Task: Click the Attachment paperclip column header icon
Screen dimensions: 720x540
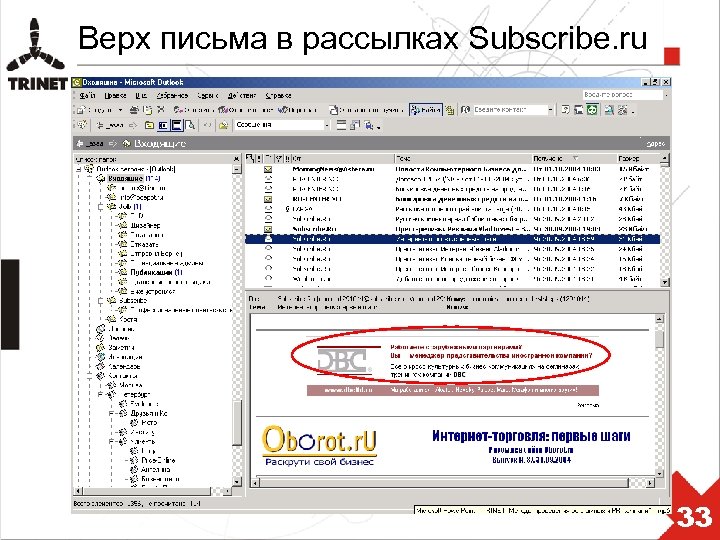Action: click(x=287, y=159)
